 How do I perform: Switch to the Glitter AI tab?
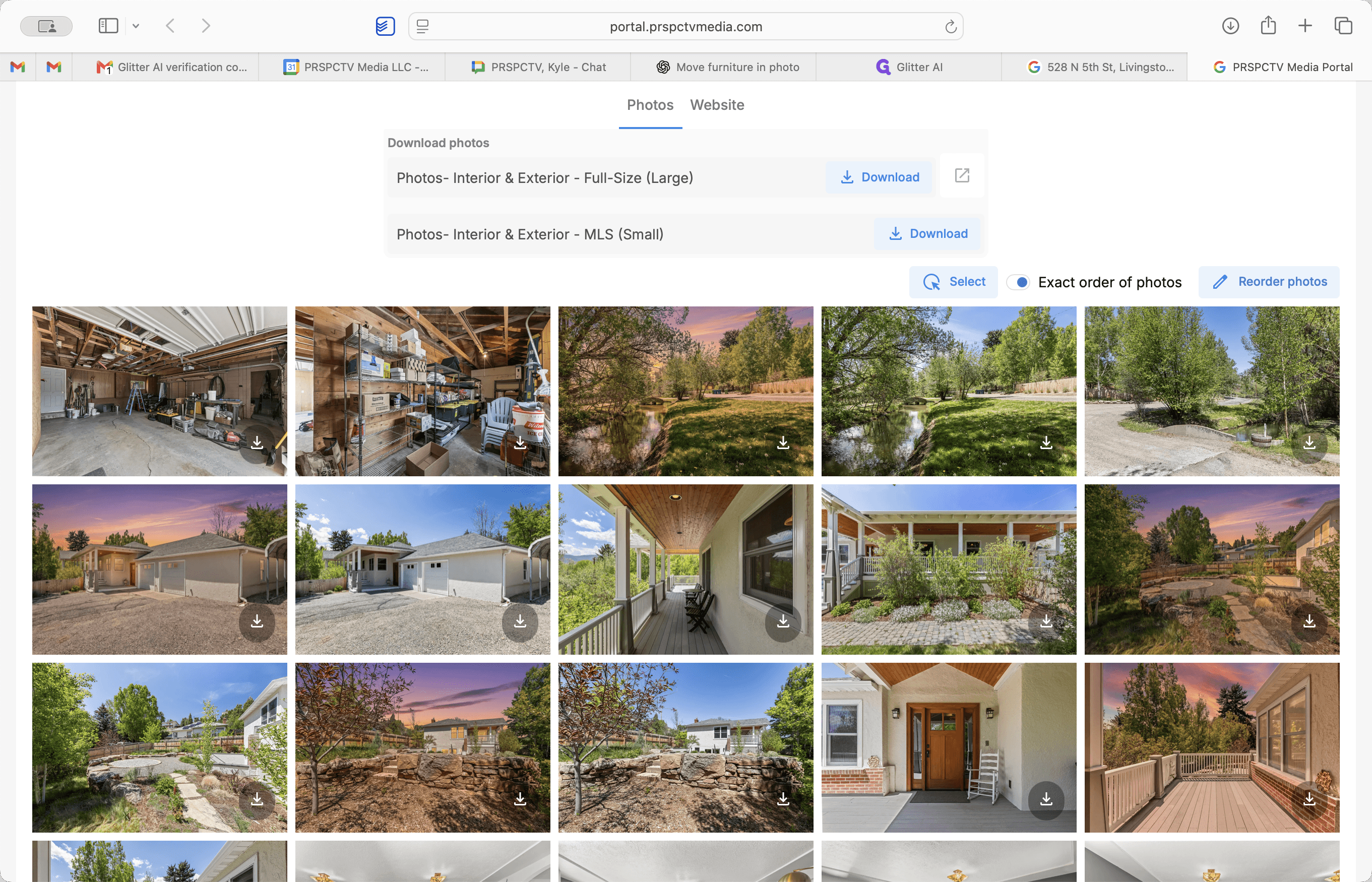[x=909, y=67]
